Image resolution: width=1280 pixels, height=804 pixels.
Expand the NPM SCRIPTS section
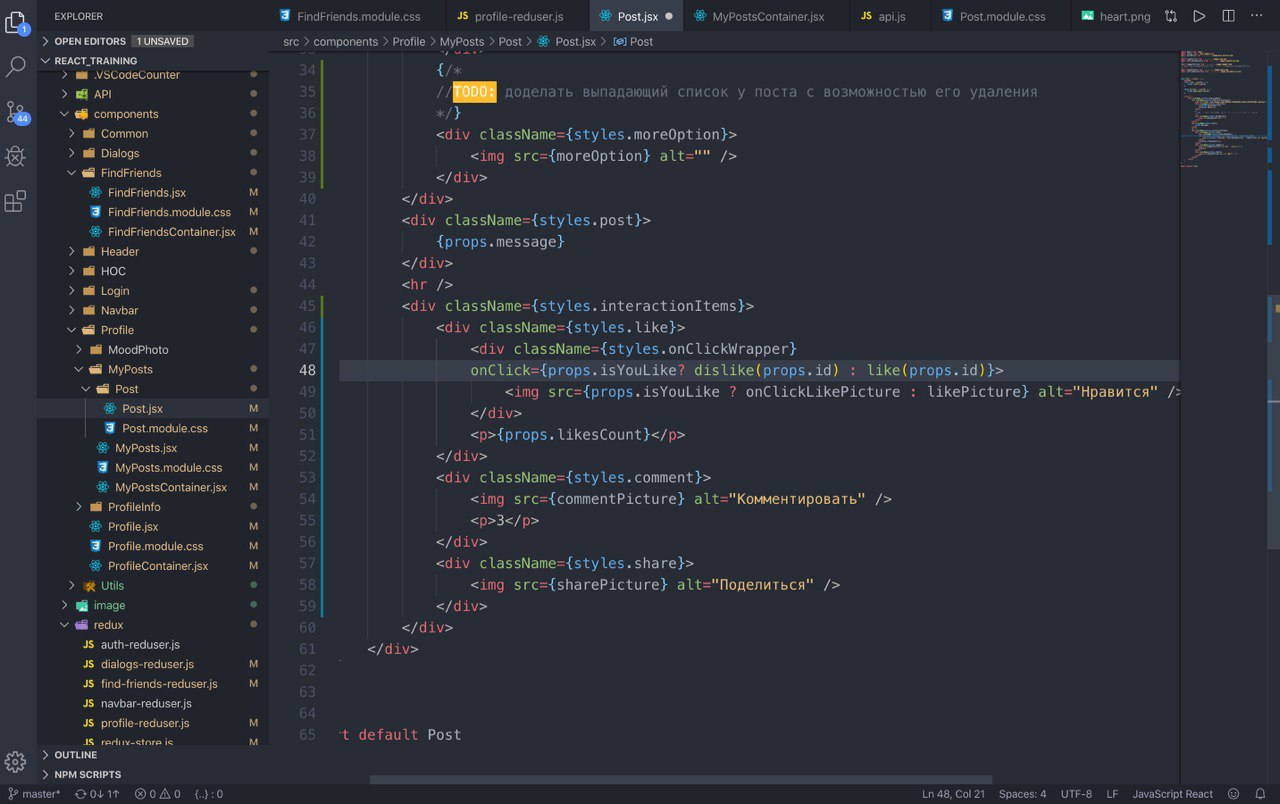(x=87, y=775)
